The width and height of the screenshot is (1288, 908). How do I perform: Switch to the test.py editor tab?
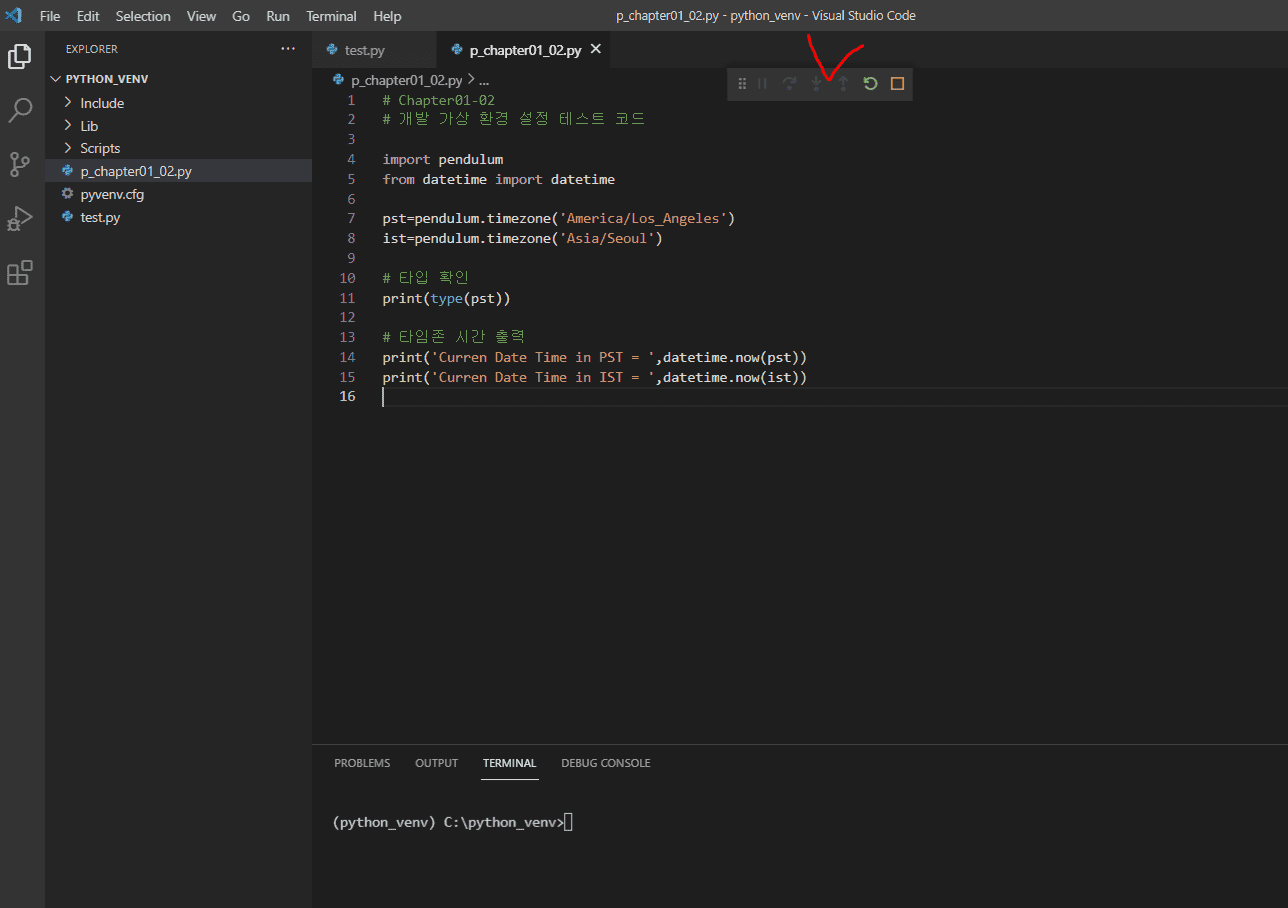(364, 50)
